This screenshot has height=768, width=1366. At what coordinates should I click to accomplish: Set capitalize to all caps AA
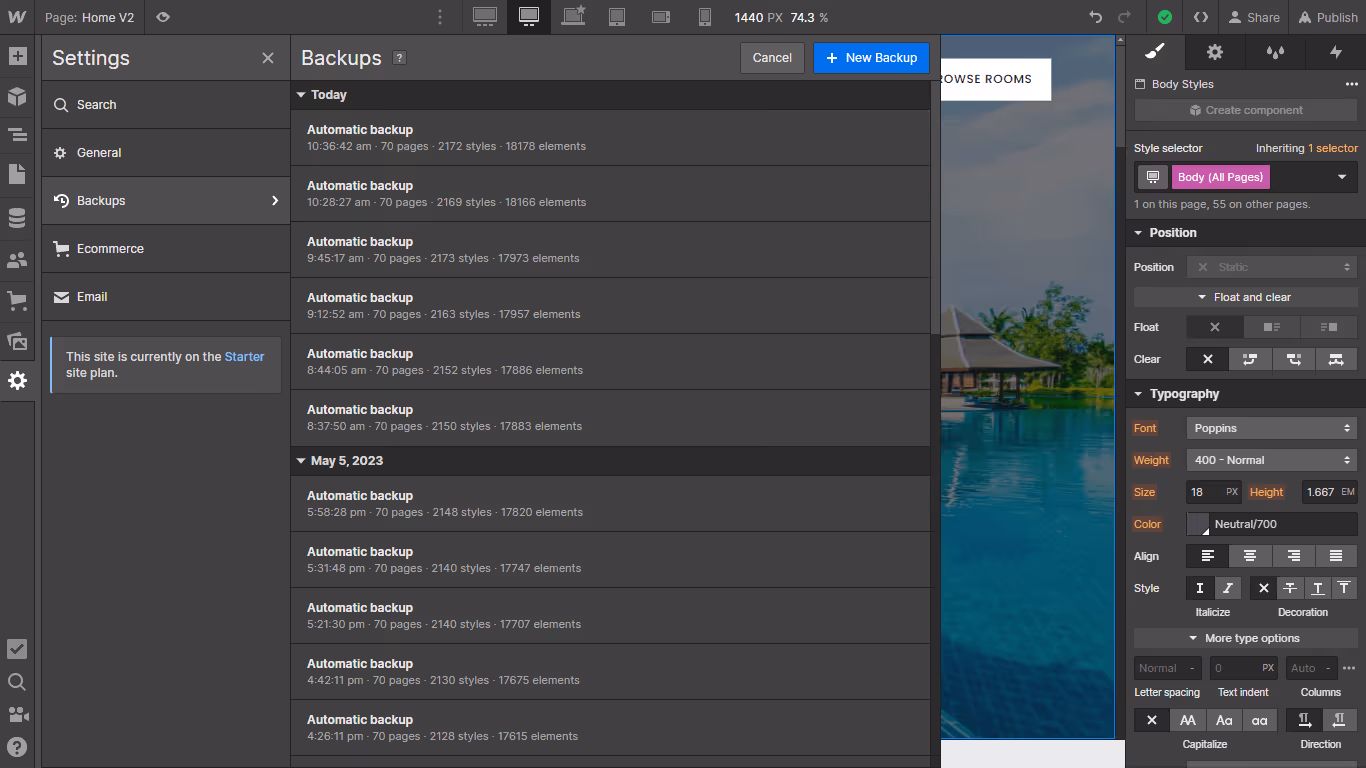(1188, 720)
